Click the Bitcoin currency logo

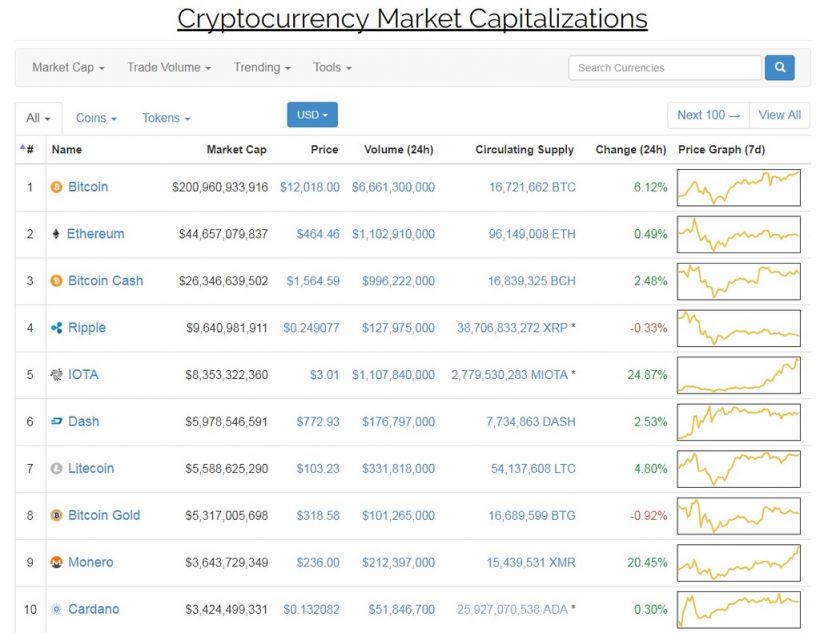(58, 187)
